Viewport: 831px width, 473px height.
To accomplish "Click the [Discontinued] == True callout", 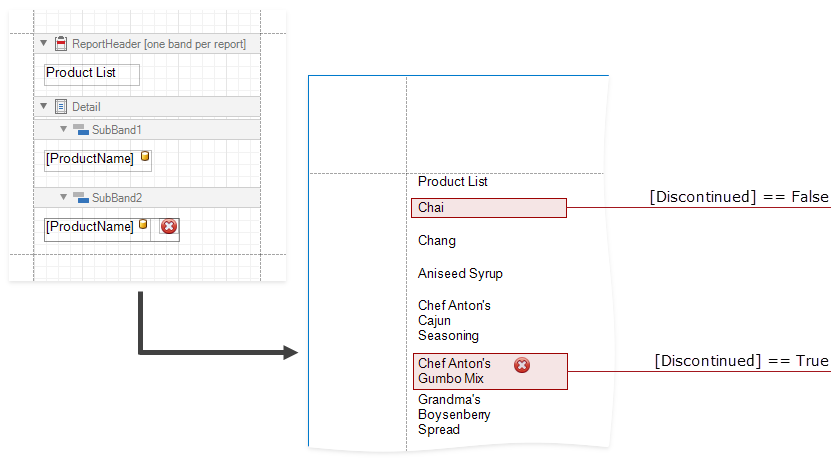I will click(x=740, y=361).
